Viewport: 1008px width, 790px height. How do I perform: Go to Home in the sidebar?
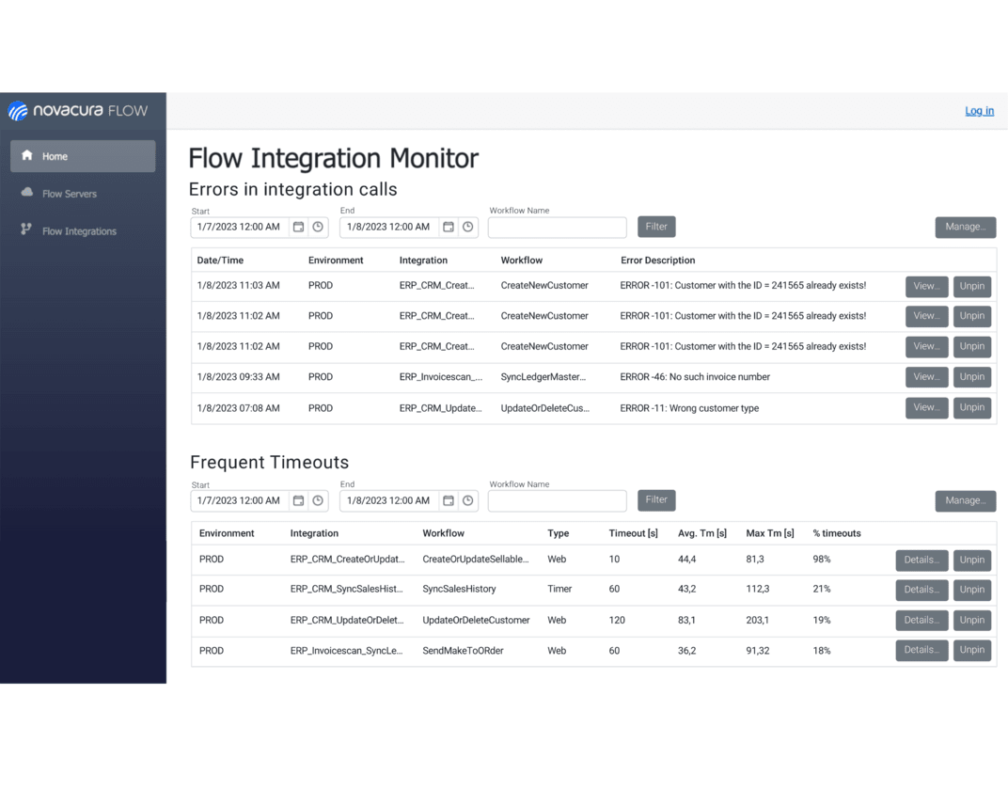click(82, 156)
